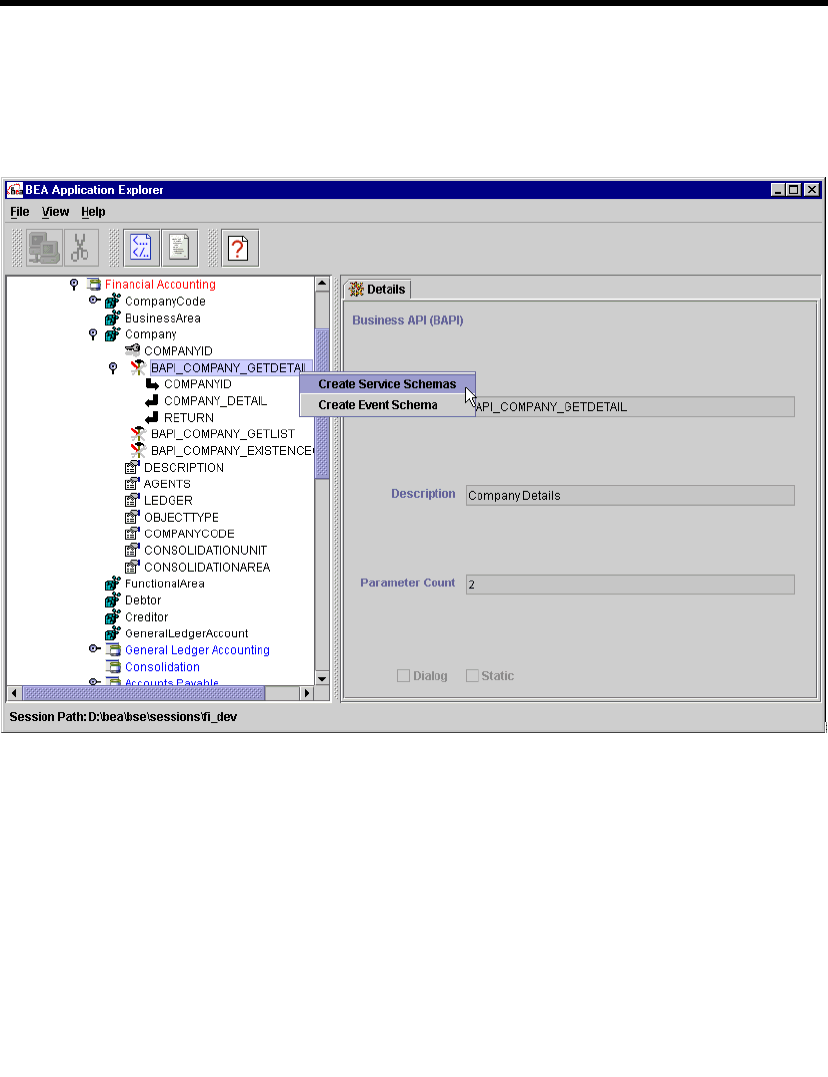Toggle the Static checkbox
The image size is (828, 1077).
472,676
